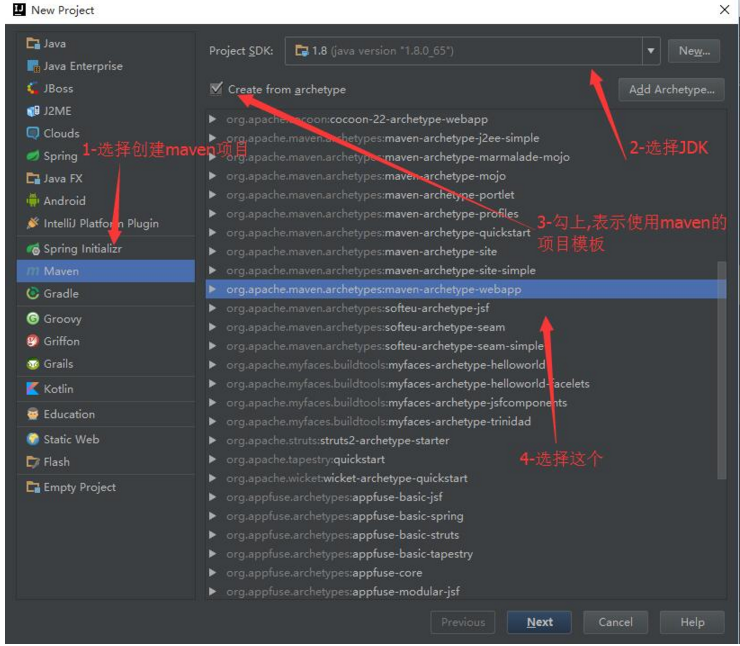Expand the softeu-archetype-jsf node
This screenshot has width=740, height=646.
[x=212, y=308]
